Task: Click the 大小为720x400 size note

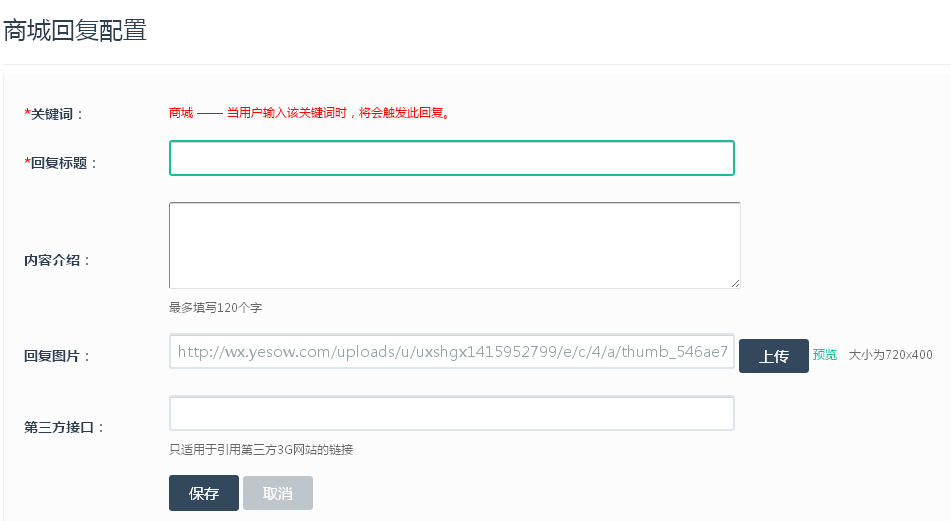Action: coord(890,355)
